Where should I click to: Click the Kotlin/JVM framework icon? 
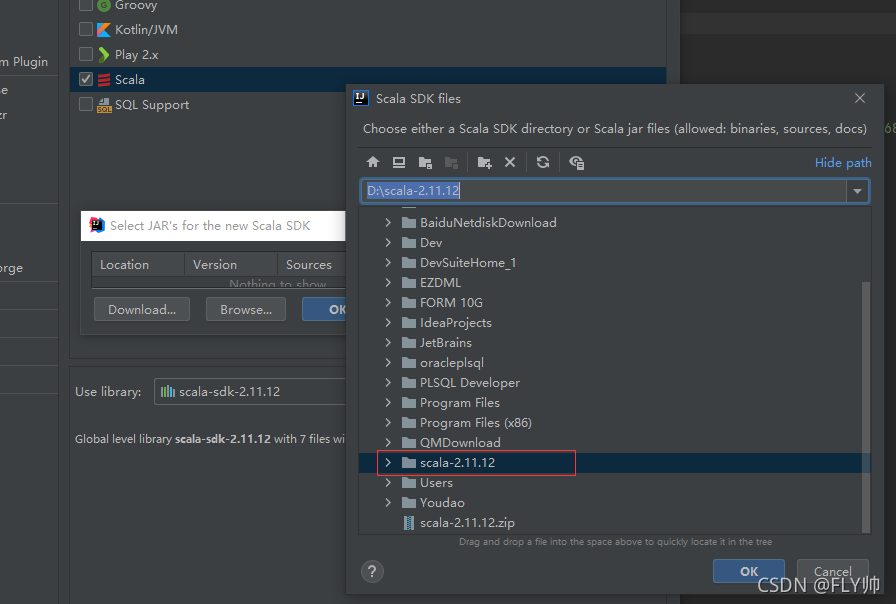pos(103,30)
